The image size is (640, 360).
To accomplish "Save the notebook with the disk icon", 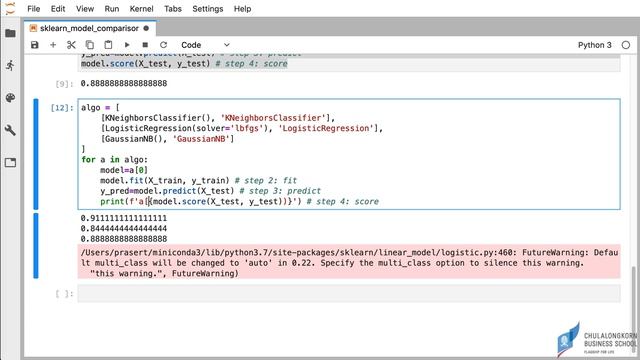I will tap(35, 45).
